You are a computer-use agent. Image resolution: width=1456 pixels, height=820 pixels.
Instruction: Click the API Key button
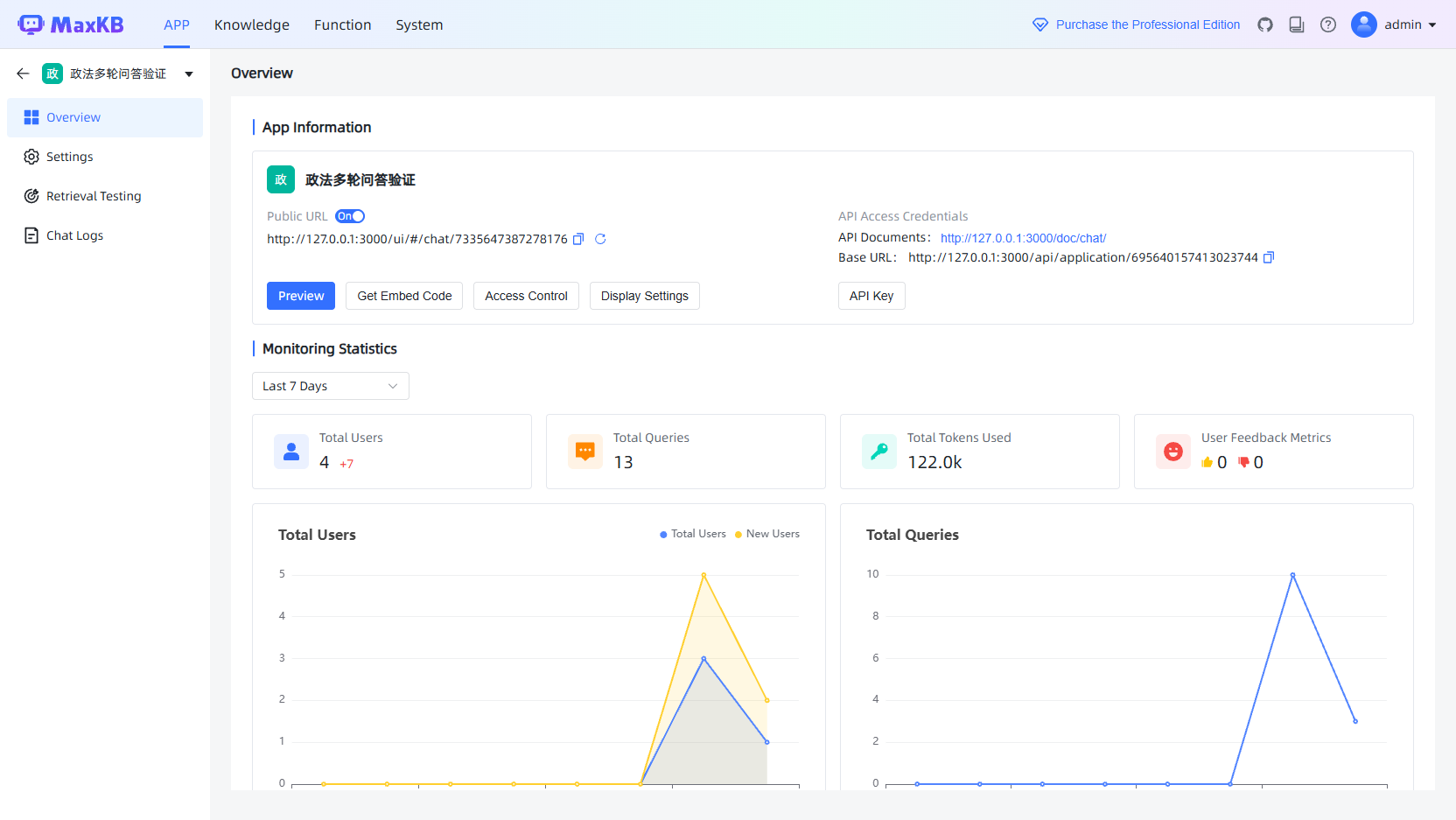tap(871, 296)
